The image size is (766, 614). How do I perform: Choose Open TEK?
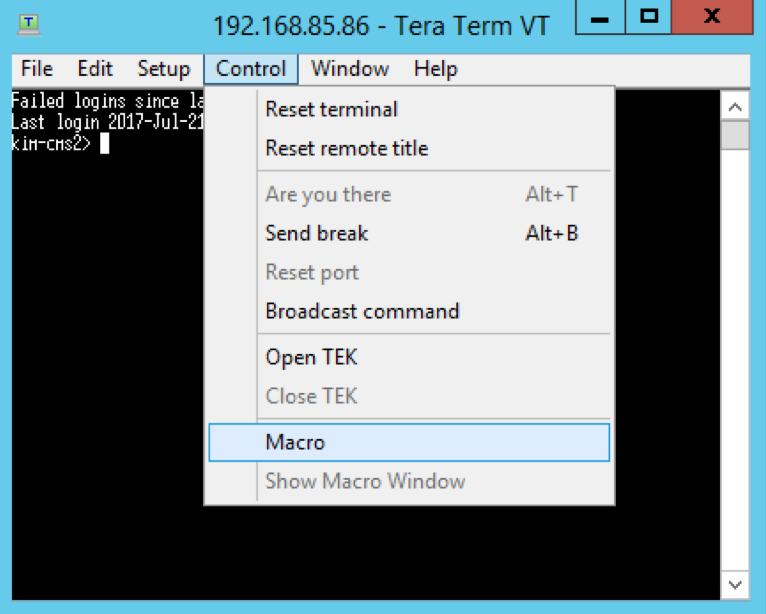[409, 357]
